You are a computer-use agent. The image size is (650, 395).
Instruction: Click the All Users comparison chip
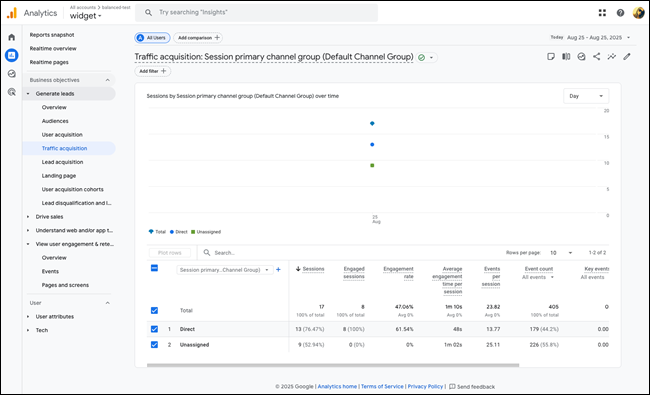point(152,38)
